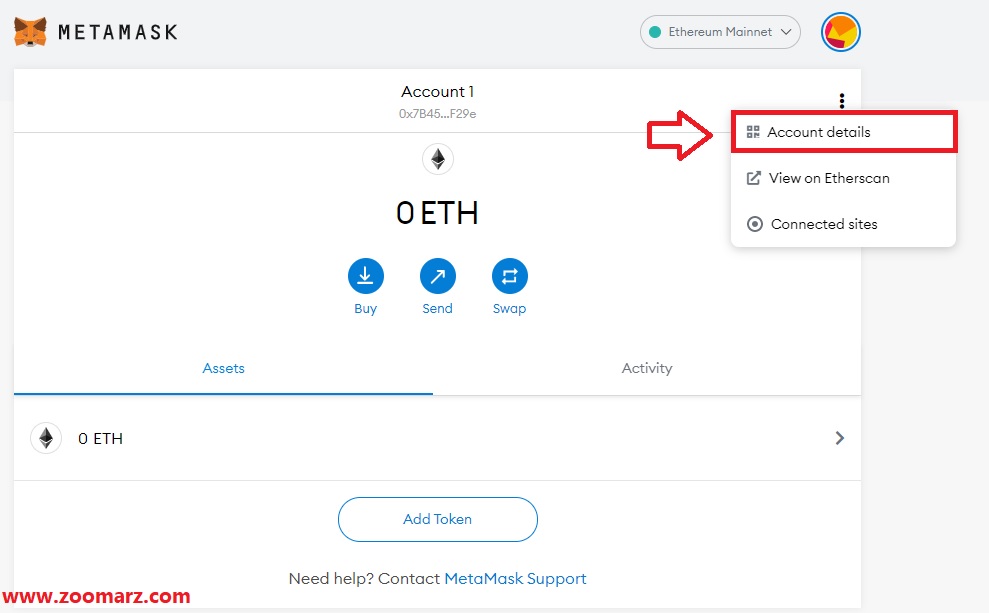989x613 pixels.
Task: Click the Ethereum logo above the balance
Action: pyautogui.click(x=437, y=158)
